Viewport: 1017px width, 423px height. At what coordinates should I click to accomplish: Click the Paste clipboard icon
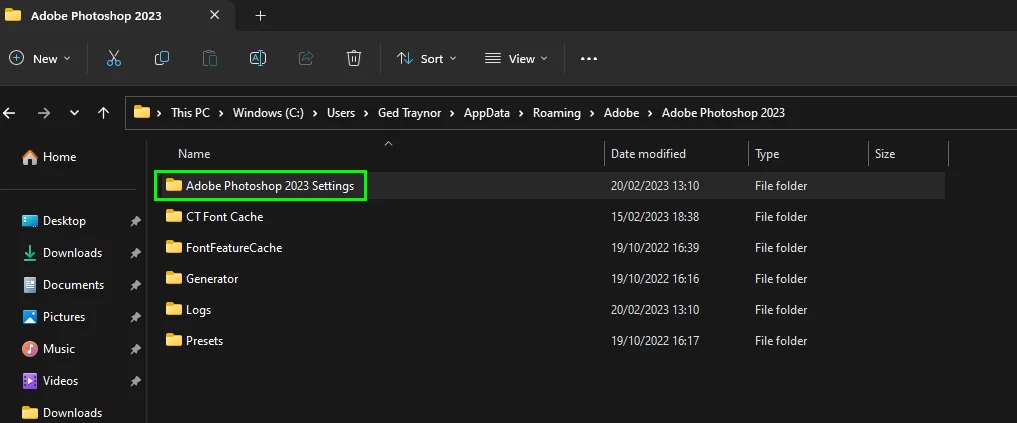click(x=209, y=58)
